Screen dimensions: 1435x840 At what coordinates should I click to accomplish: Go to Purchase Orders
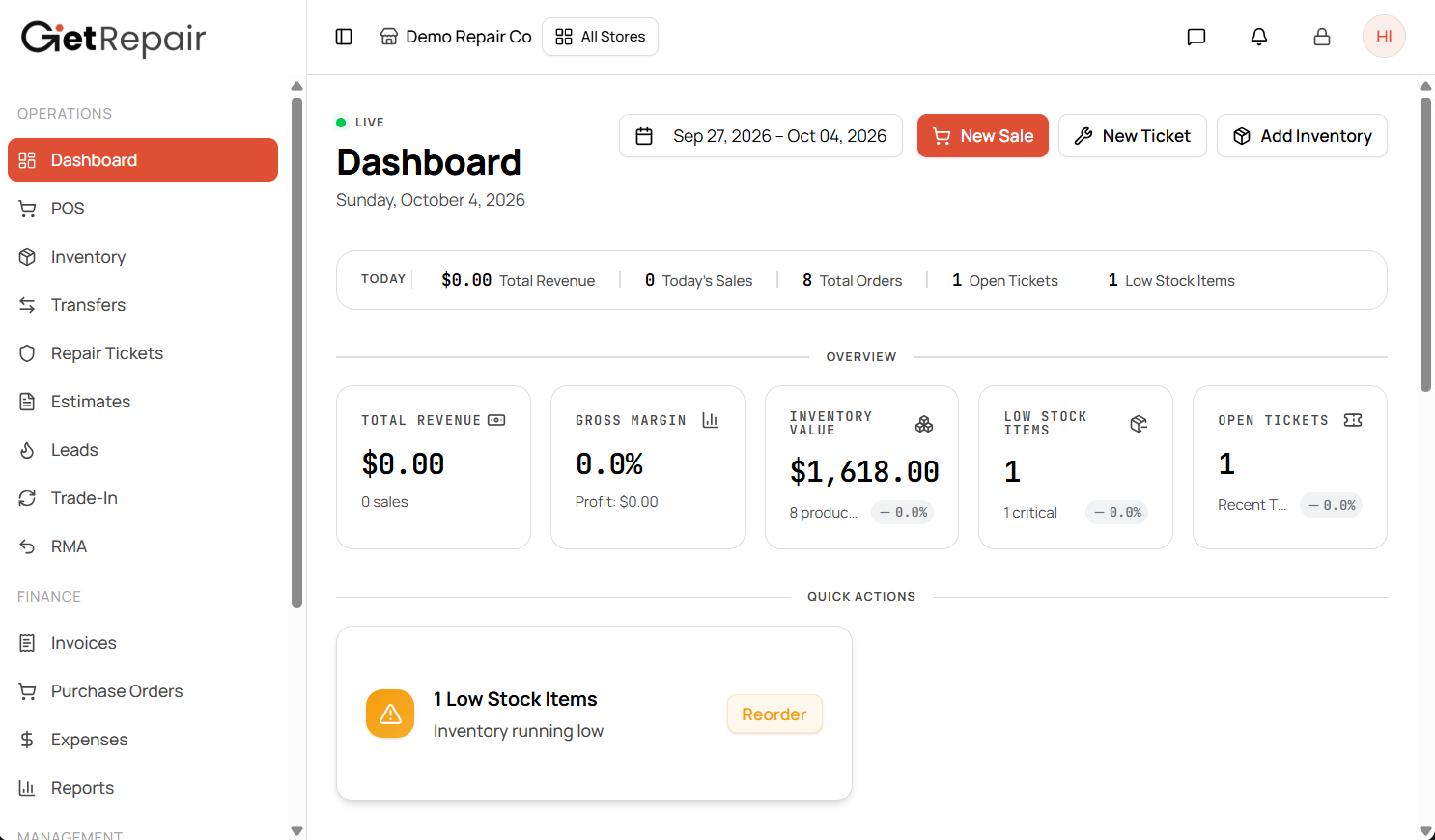pos(143,691)
